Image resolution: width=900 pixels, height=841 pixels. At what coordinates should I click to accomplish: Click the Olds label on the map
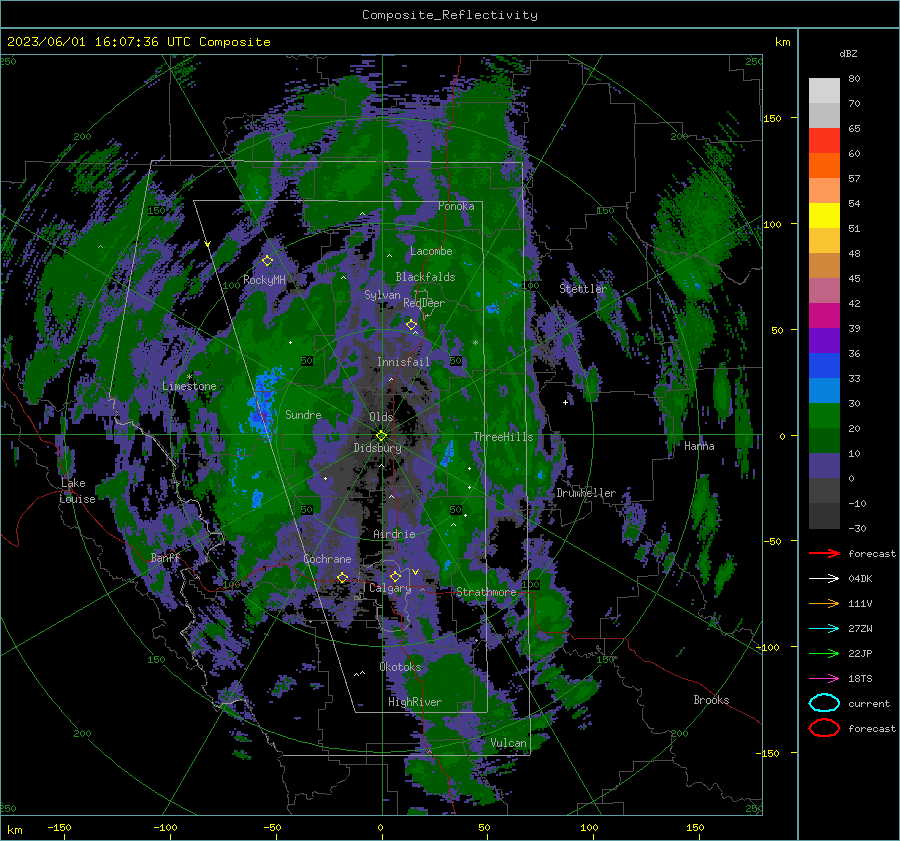point(381,417)
